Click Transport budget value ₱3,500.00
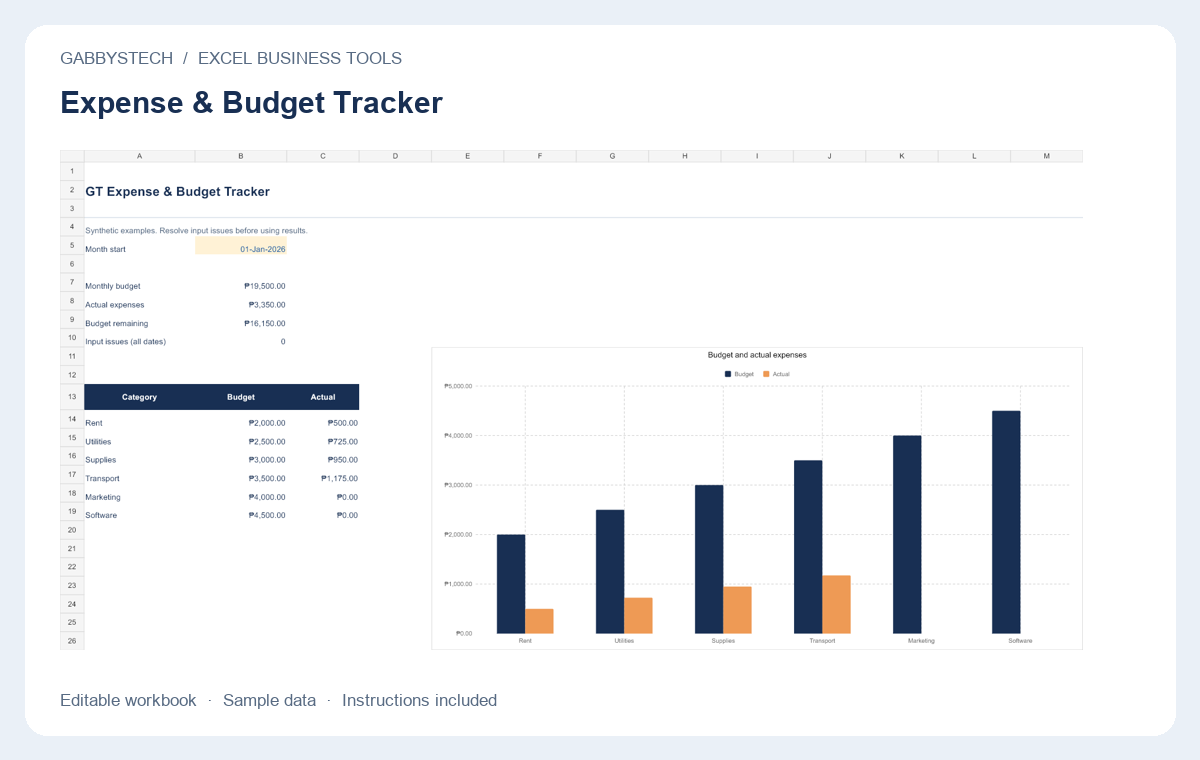This screenshot has width=1200, height=760. (267, 478)
